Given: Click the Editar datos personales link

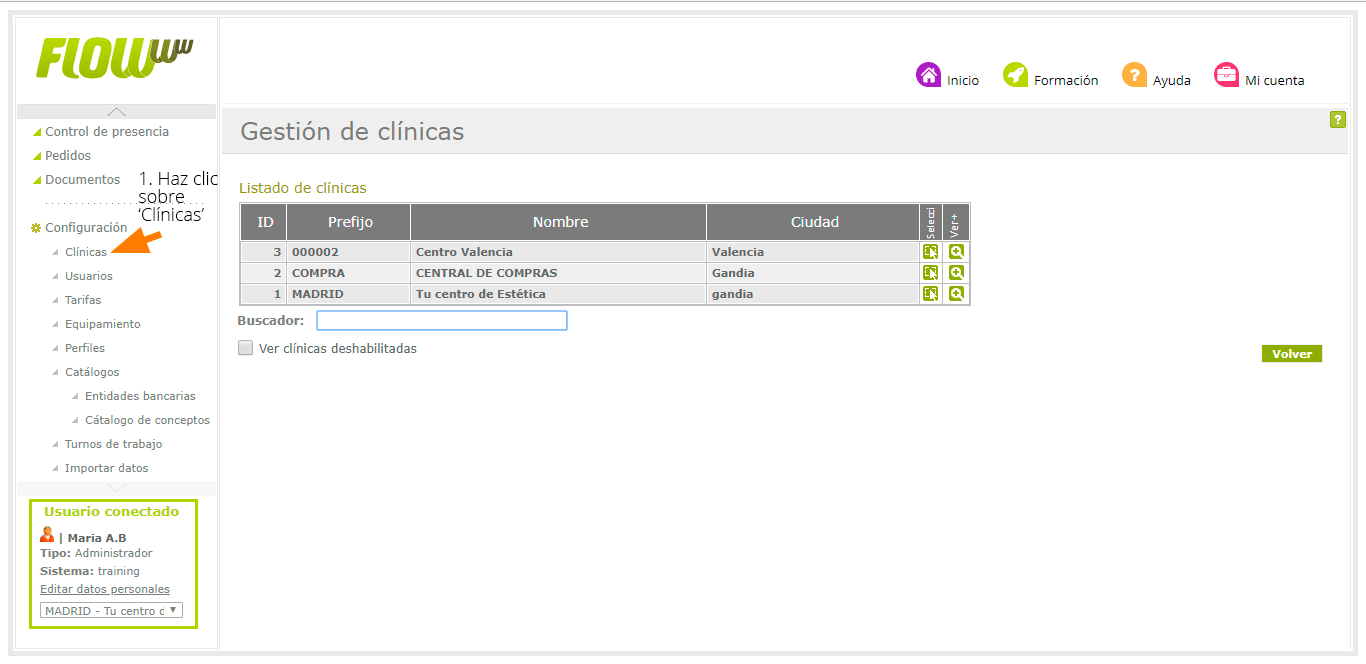Looking at the screenshot, I should click(x=105, y=589).
